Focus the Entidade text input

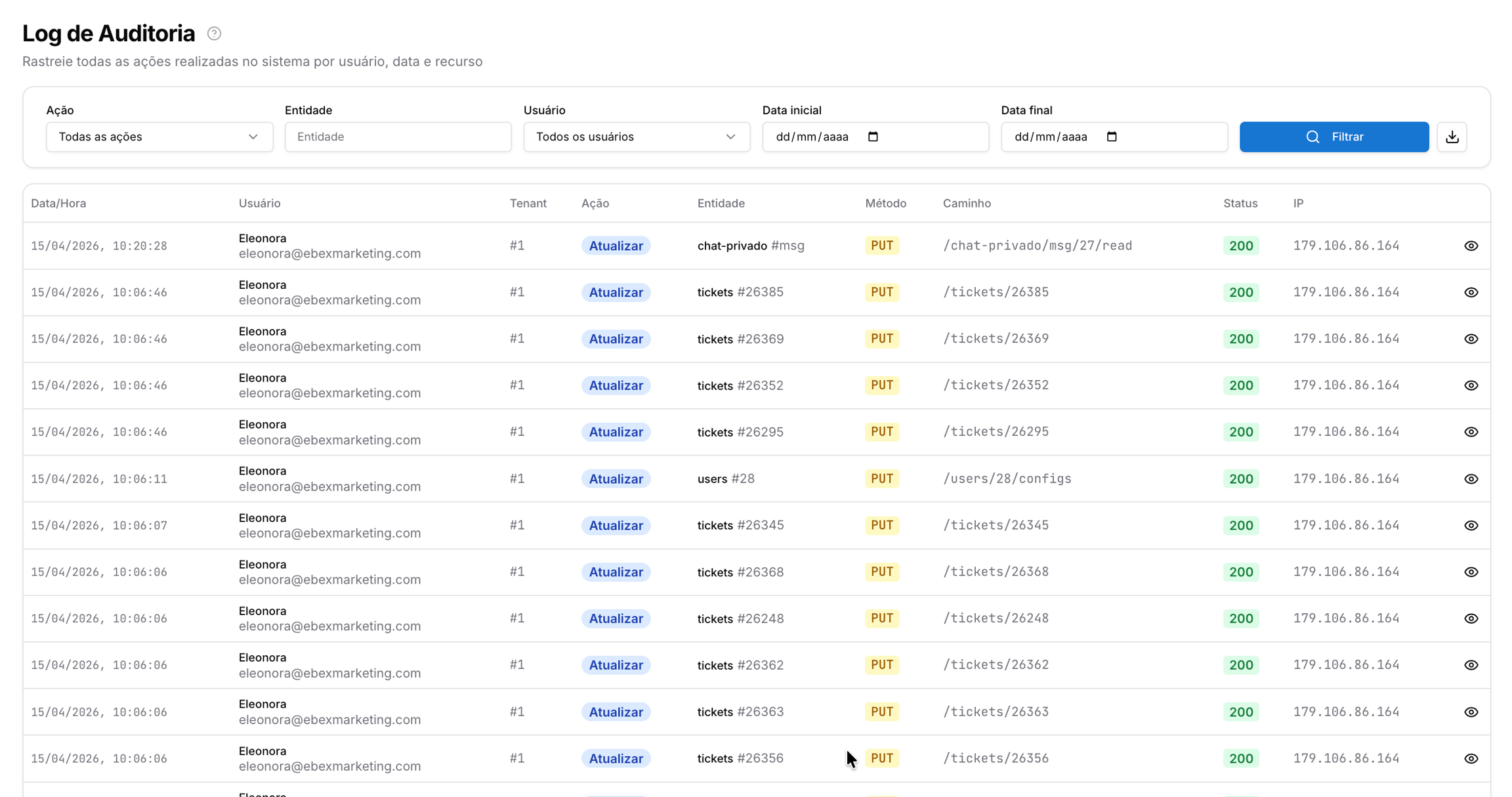pos(398,137)
